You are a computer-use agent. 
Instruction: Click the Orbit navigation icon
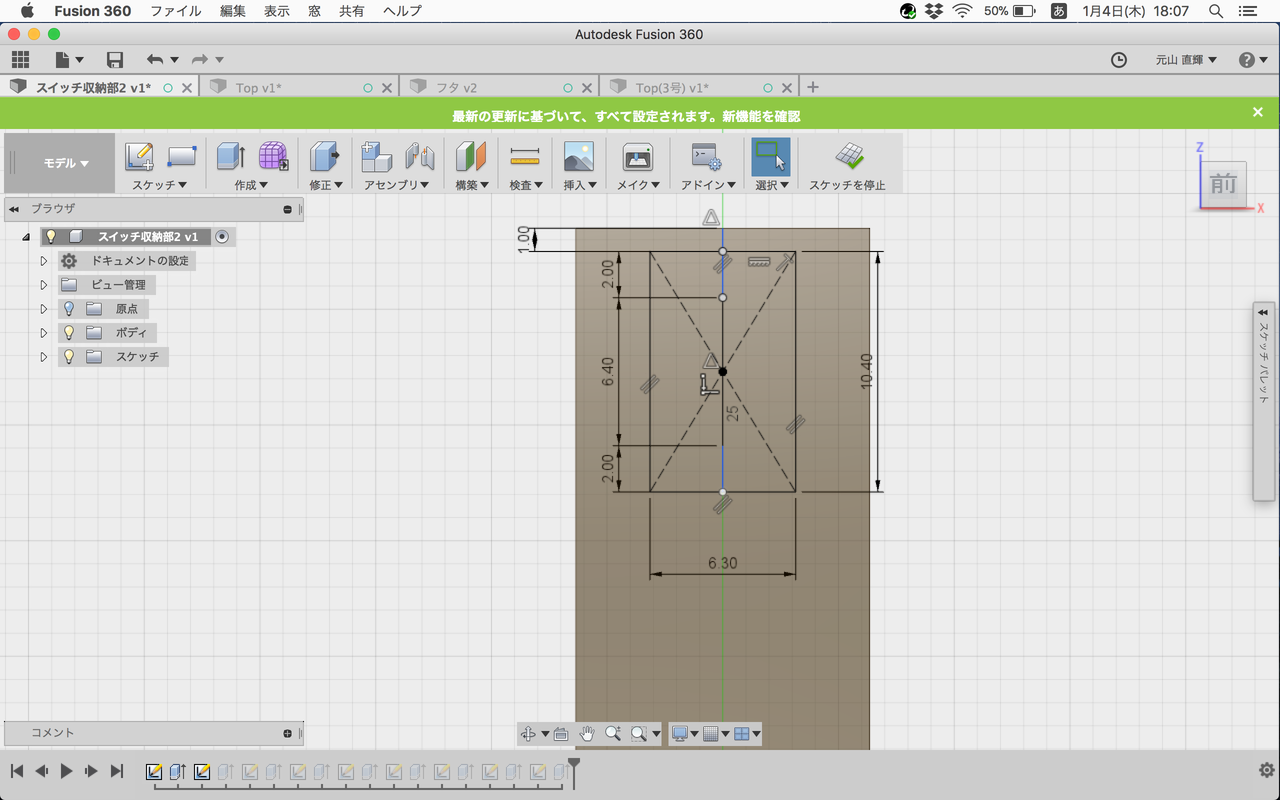pyautogui.click(x=528, y=734)
